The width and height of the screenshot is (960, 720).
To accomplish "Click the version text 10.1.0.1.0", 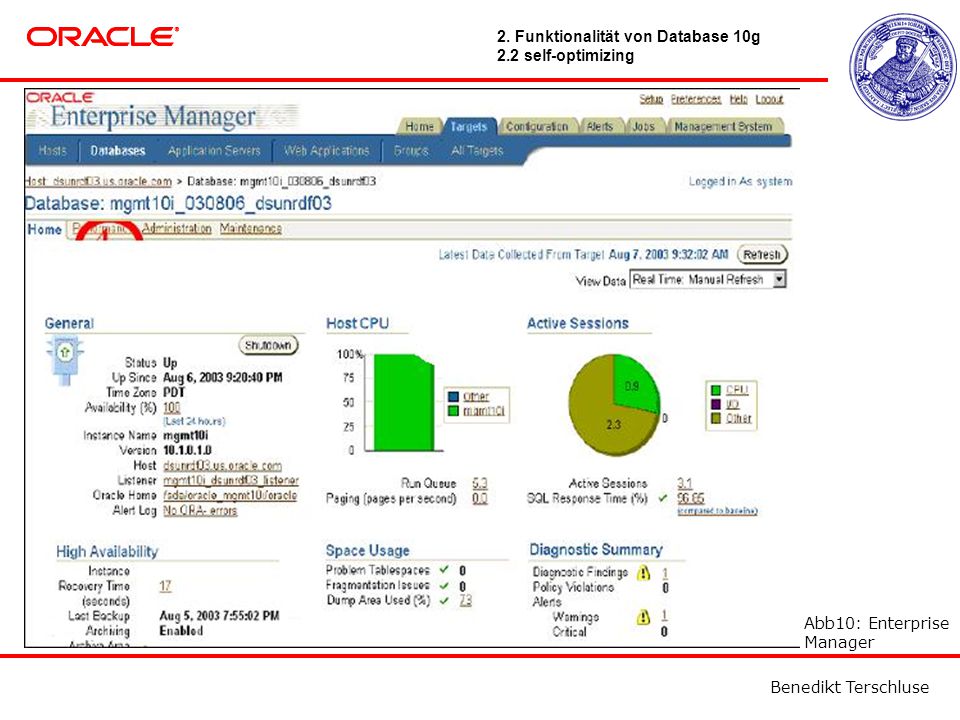I will point(187,451).
